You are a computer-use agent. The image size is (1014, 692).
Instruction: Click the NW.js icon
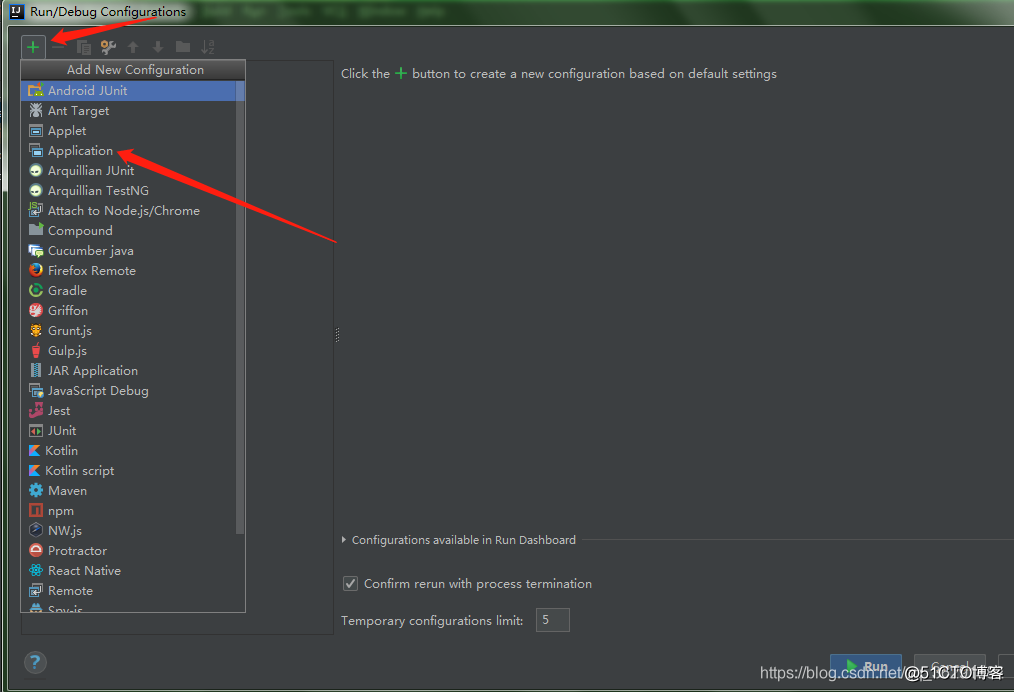point(36,530)
